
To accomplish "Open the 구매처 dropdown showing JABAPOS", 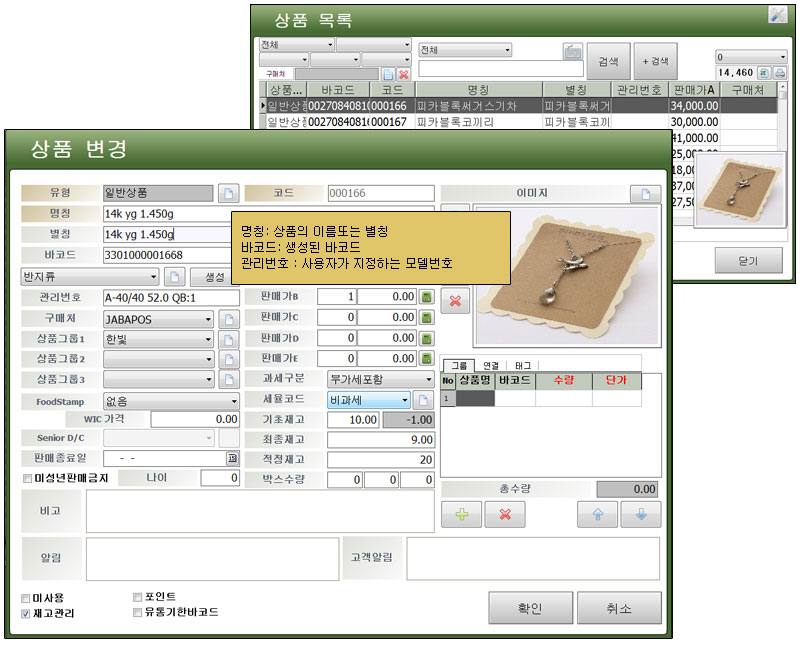I will pyautogui.click(x=208, y=319).
